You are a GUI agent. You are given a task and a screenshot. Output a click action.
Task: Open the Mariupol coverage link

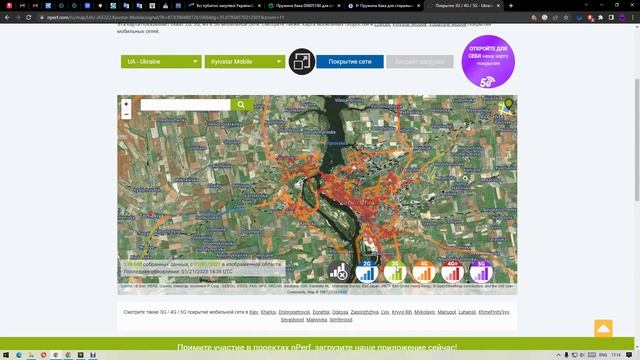pos(447,312)
